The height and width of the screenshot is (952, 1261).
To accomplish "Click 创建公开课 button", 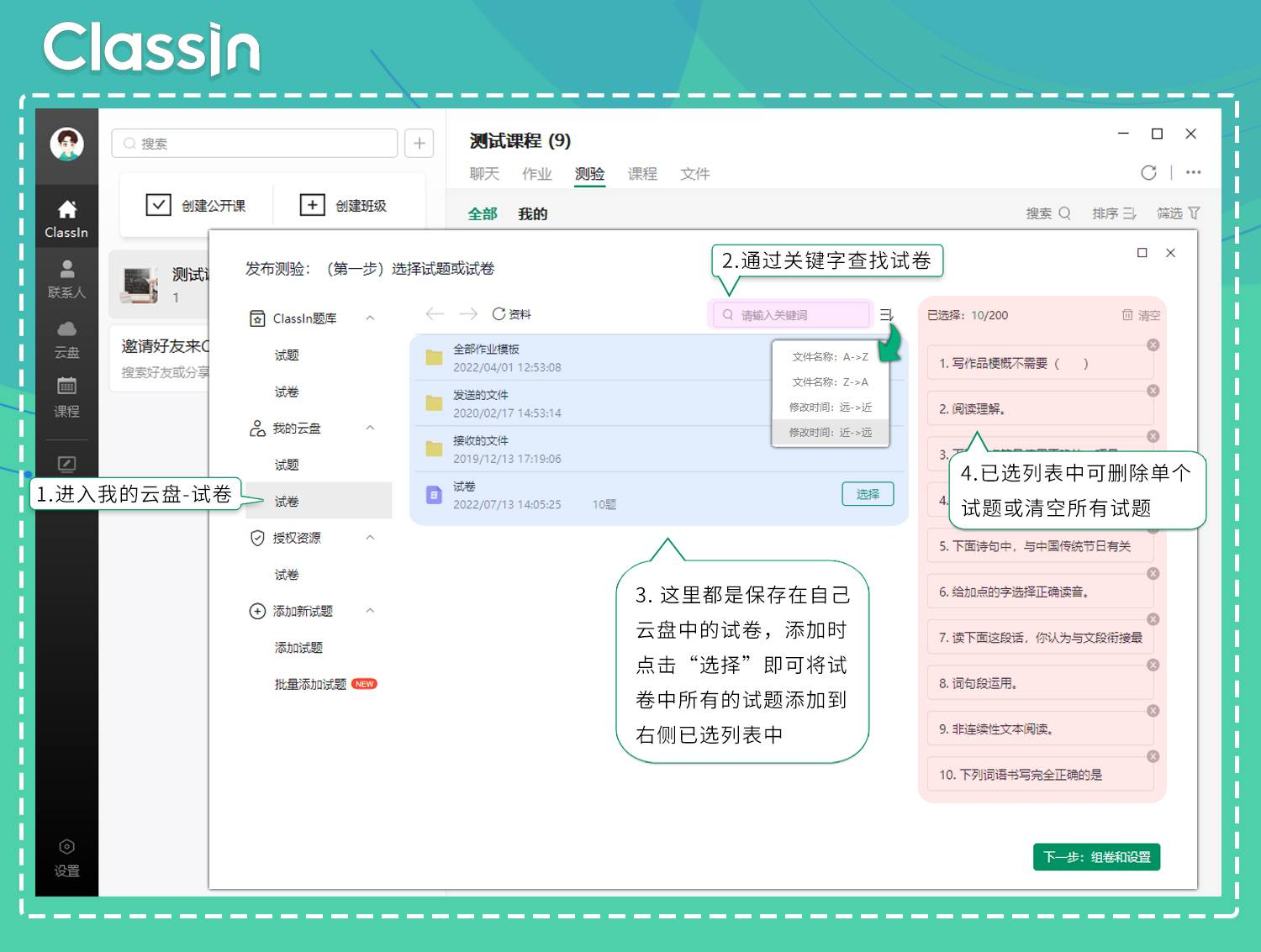I will click(x=197, y=205).
